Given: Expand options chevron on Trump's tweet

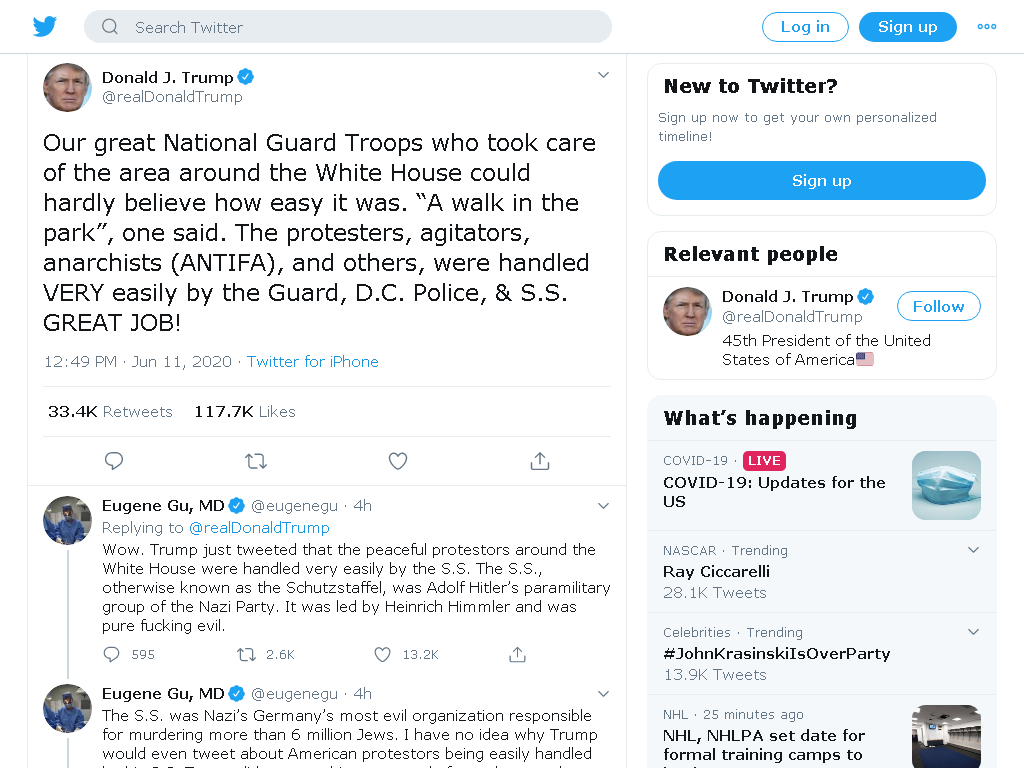Looking at the screenshot, I should 603,75.
